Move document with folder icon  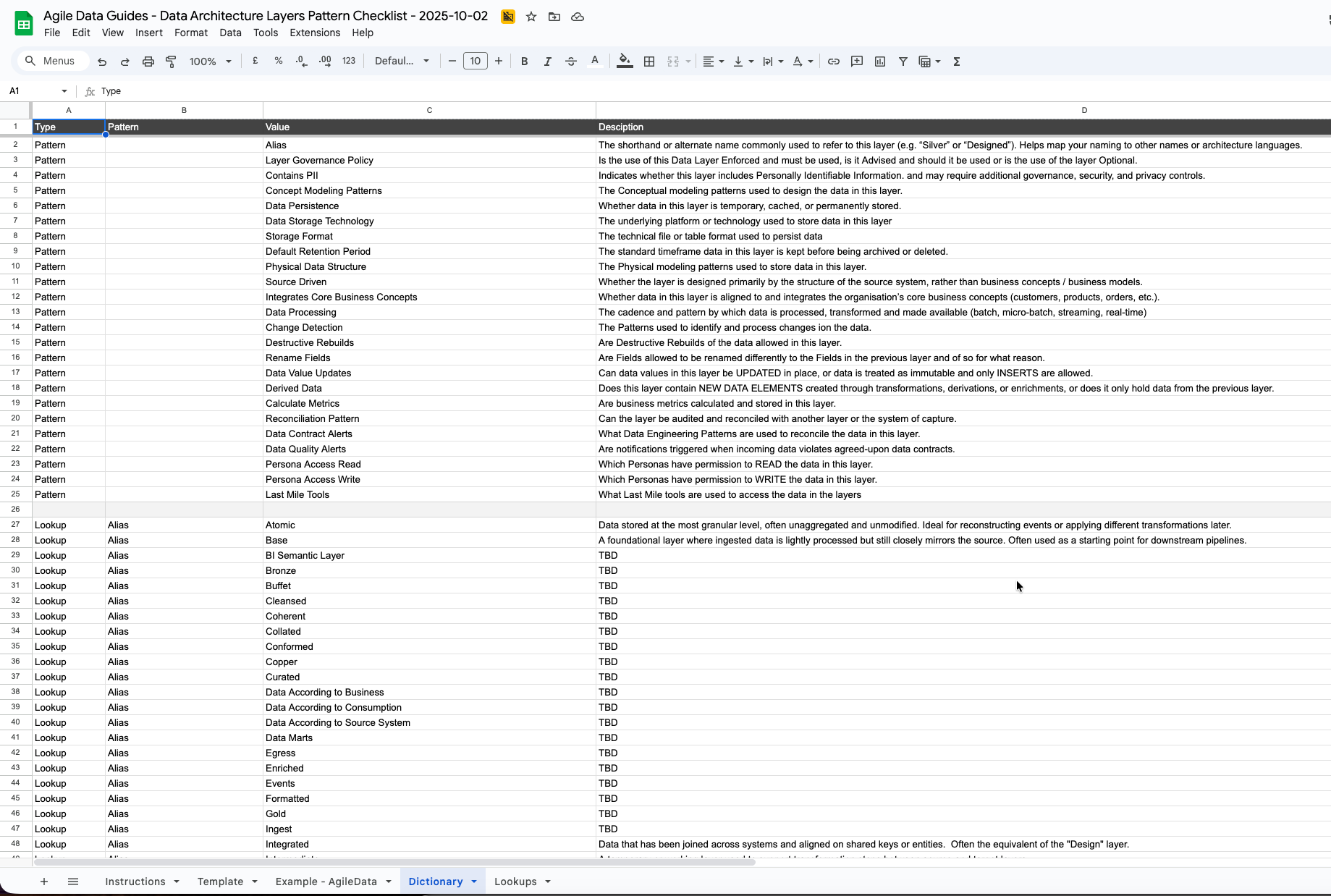(x=554, y=17)
